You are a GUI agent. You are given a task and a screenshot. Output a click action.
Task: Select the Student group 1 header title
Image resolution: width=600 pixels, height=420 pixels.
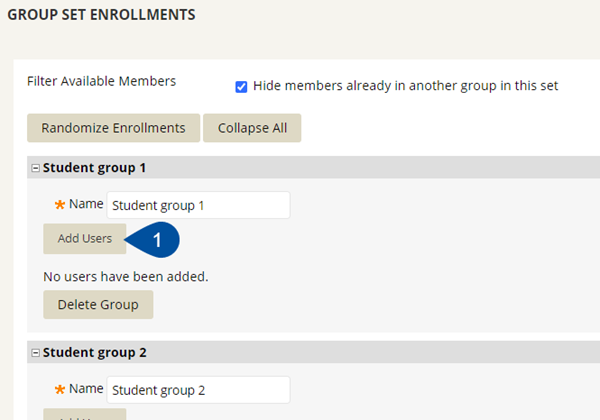click(94, 168)
